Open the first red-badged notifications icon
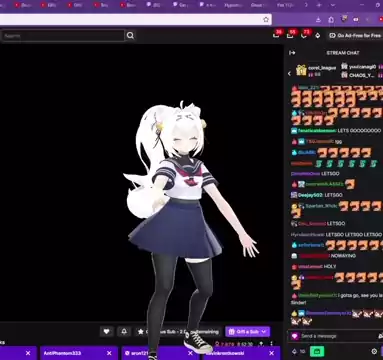 [x=277, y=34]
